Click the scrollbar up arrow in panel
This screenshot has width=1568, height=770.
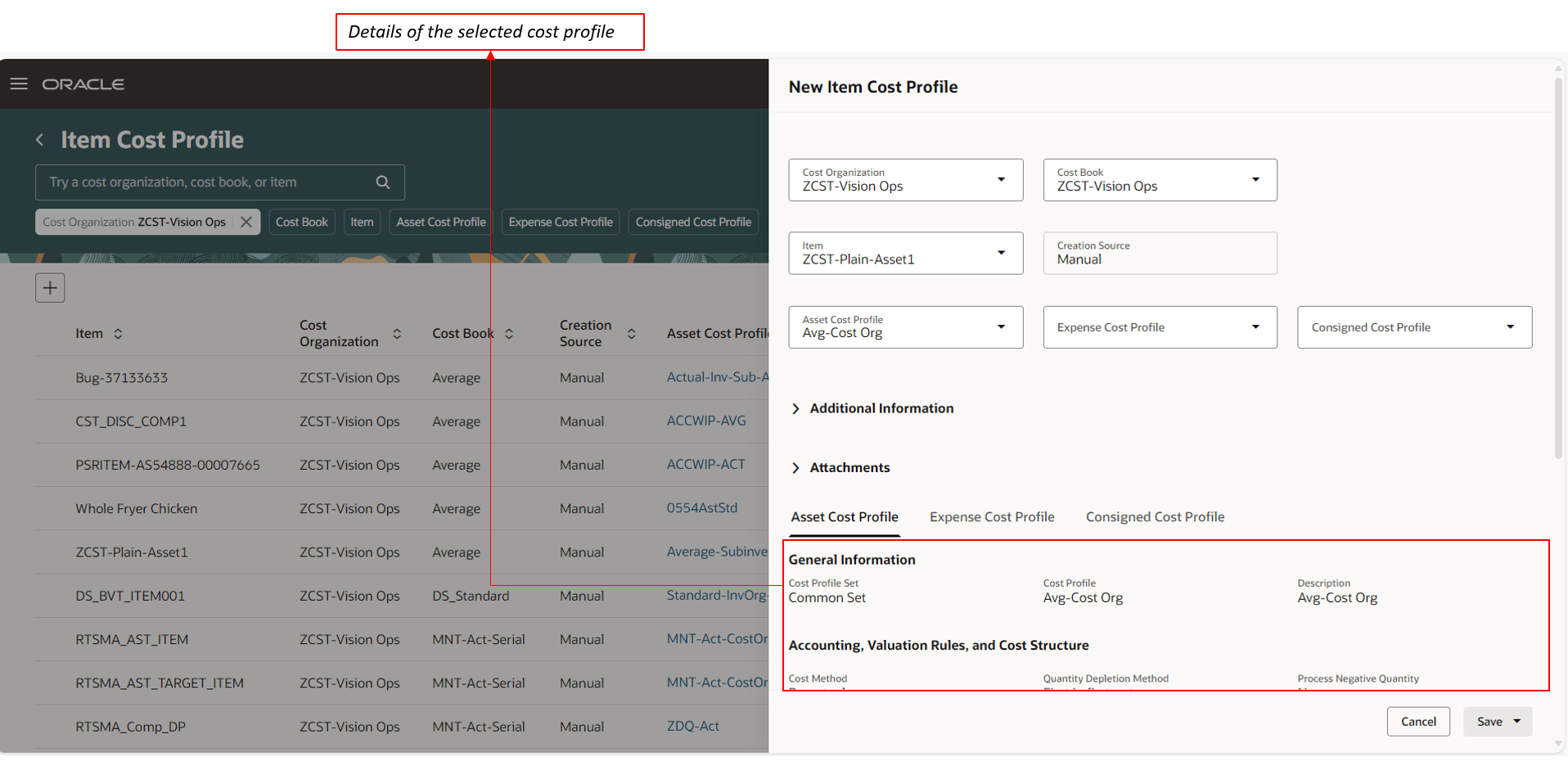1558,69
